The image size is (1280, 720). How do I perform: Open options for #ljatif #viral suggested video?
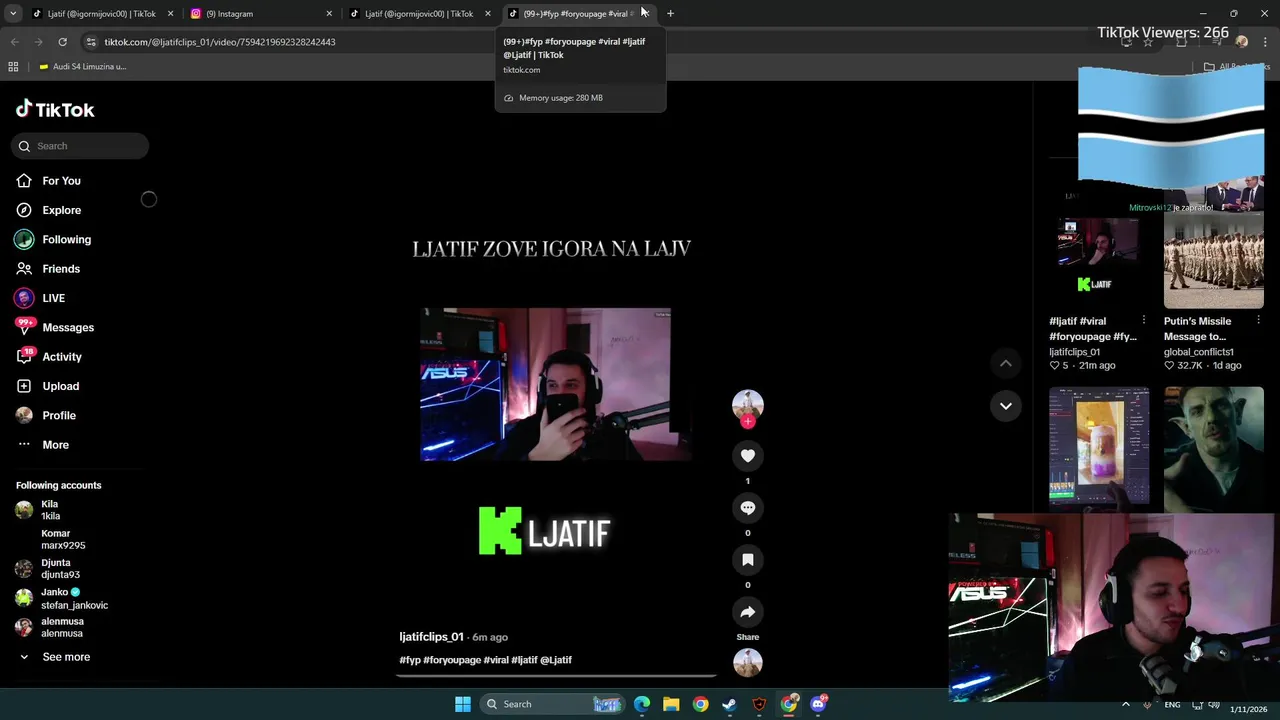point(1143,321)
